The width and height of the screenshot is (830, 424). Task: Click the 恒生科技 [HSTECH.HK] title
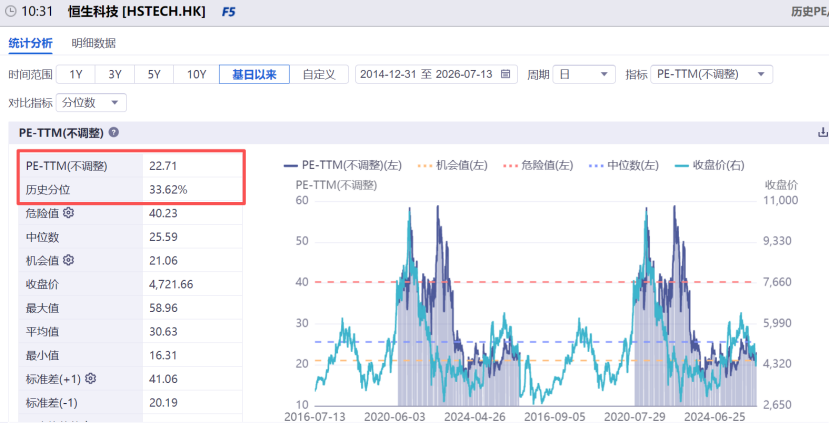[x=137, y=12]
